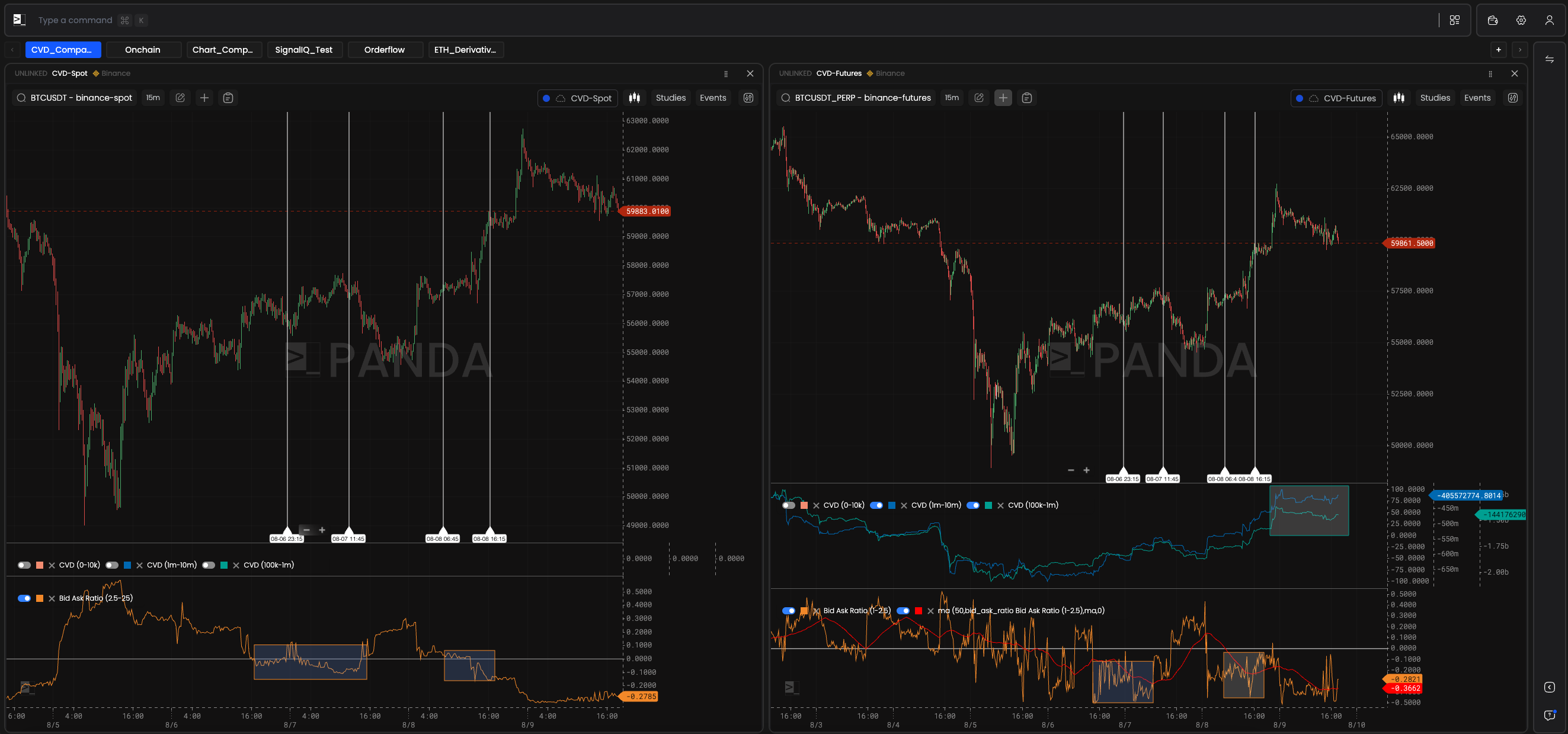The height and width of the screenshot is (734, 1568).
Task: Click the wallet icon in top bar
Action: pos(1493,20)
